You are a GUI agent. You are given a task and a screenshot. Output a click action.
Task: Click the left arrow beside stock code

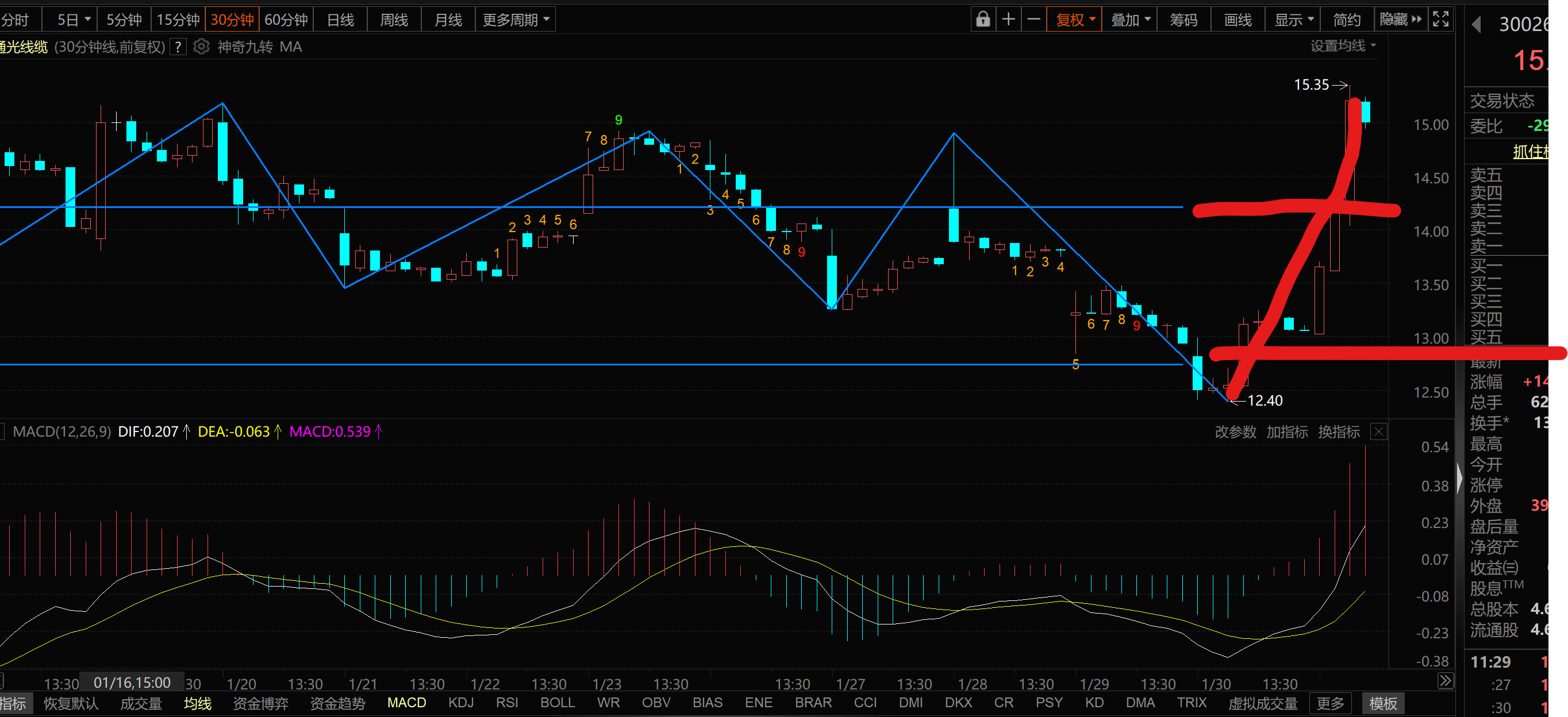point(1476,24)
